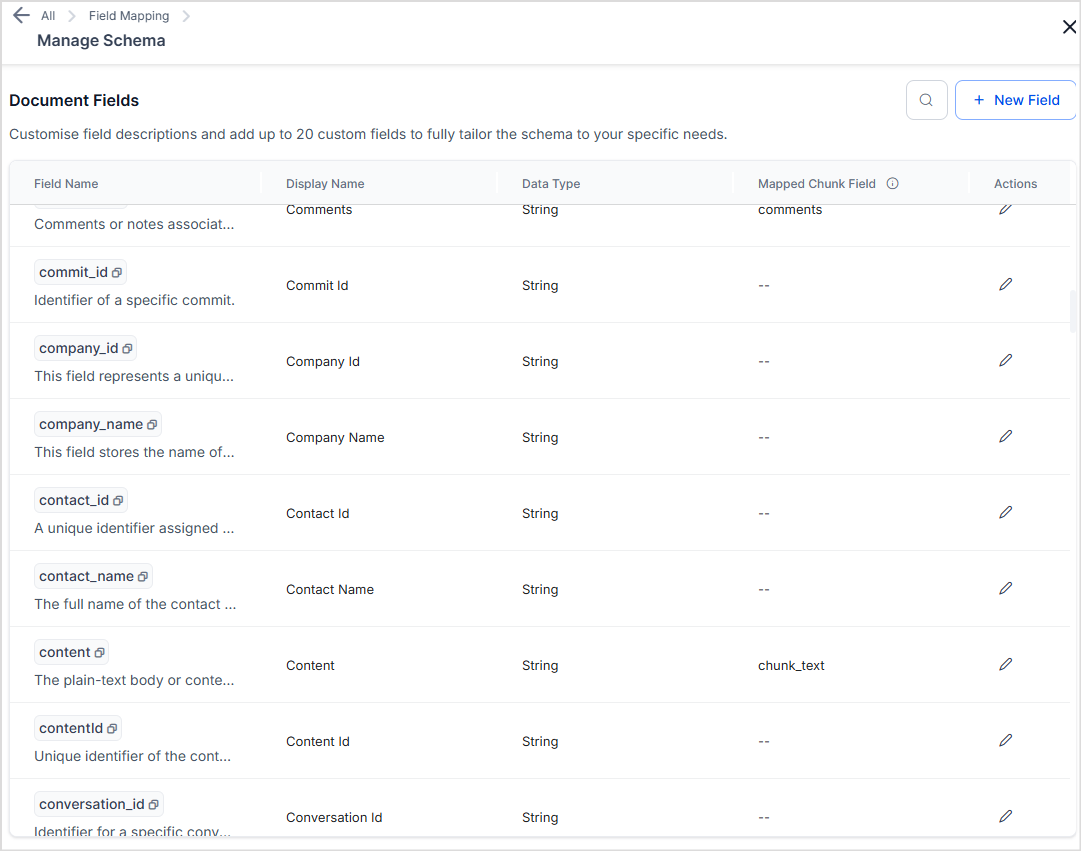1081x851 pixels.
Task: Click copy icon beside contentId
Action: coord(112,729)
